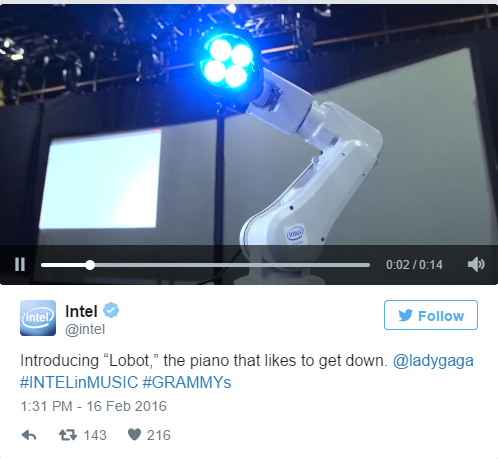
Task: Click the @intel handle
Action: click(x=85, y=329)
